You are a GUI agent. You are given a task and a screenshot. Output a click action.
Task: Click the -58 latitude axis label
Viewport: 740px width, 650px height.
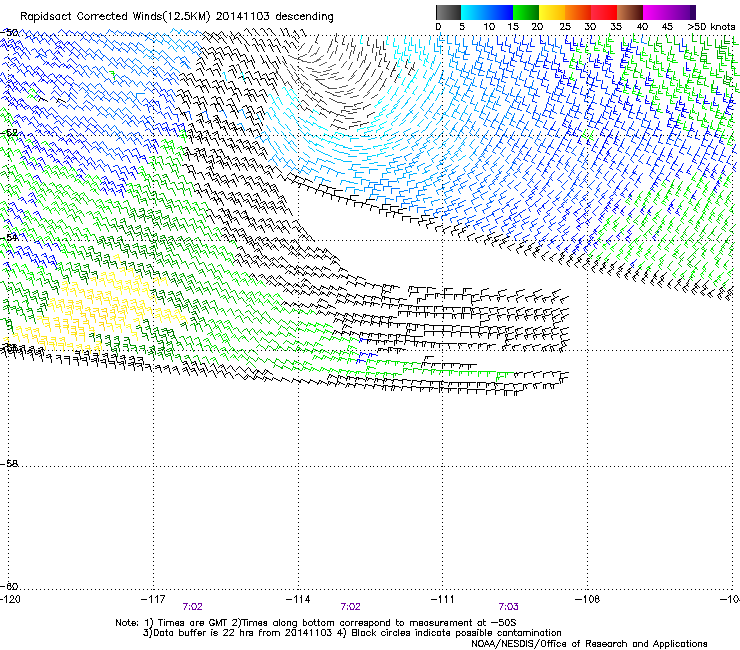pos(9,464)
